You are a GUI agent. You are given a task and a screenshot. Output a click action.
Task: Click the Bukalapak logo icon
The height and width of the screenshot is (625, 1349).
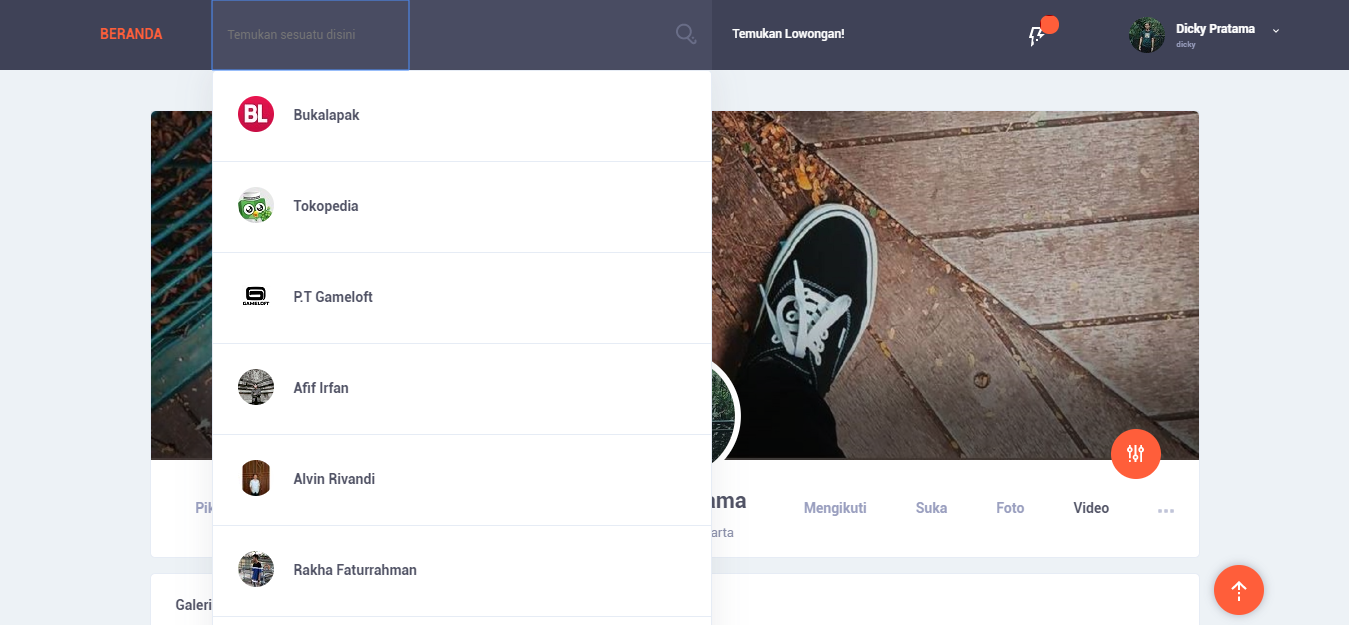coord(256,115)
